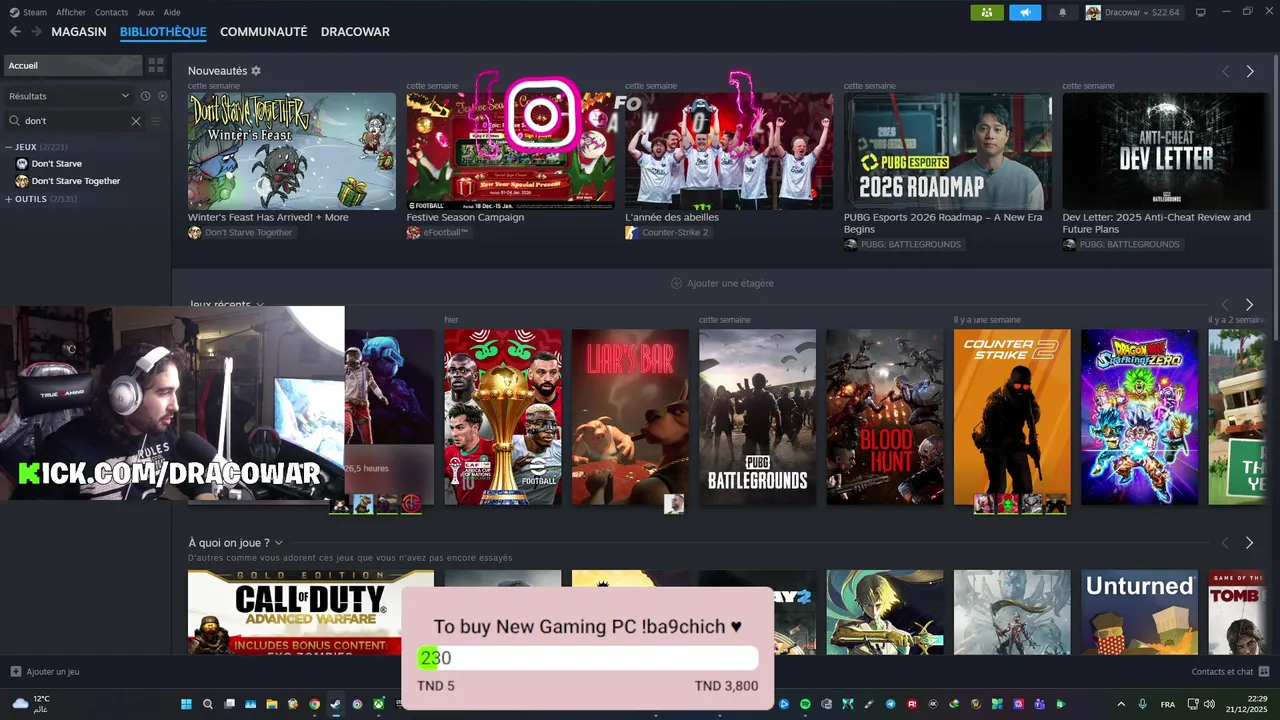Open advanced filter options icon
Screen dimensions: 1280x720
coord(155,121)
